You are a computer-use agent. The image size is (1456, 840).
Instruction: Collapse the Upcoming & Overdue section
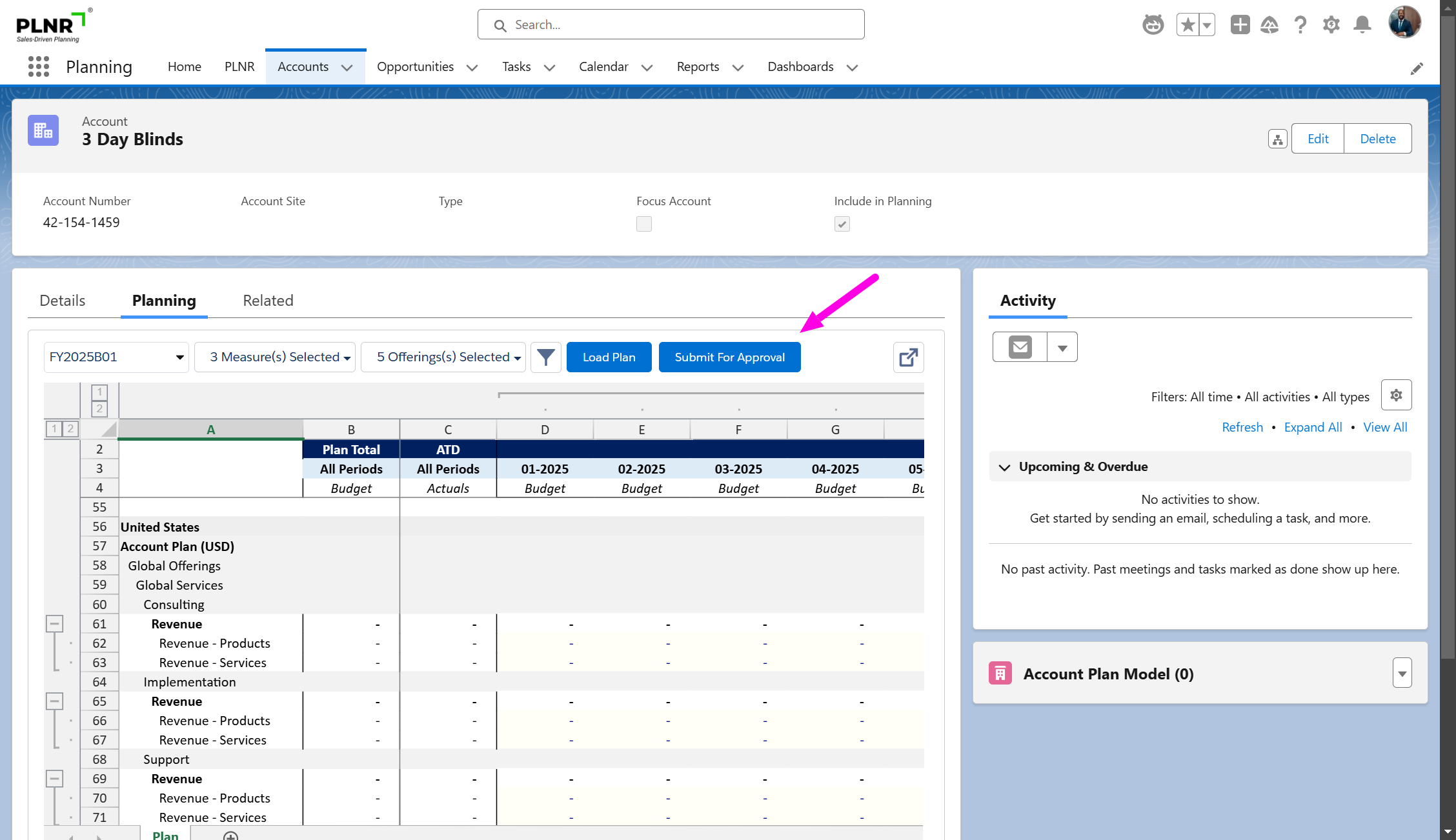click(x=1004, y=467)
